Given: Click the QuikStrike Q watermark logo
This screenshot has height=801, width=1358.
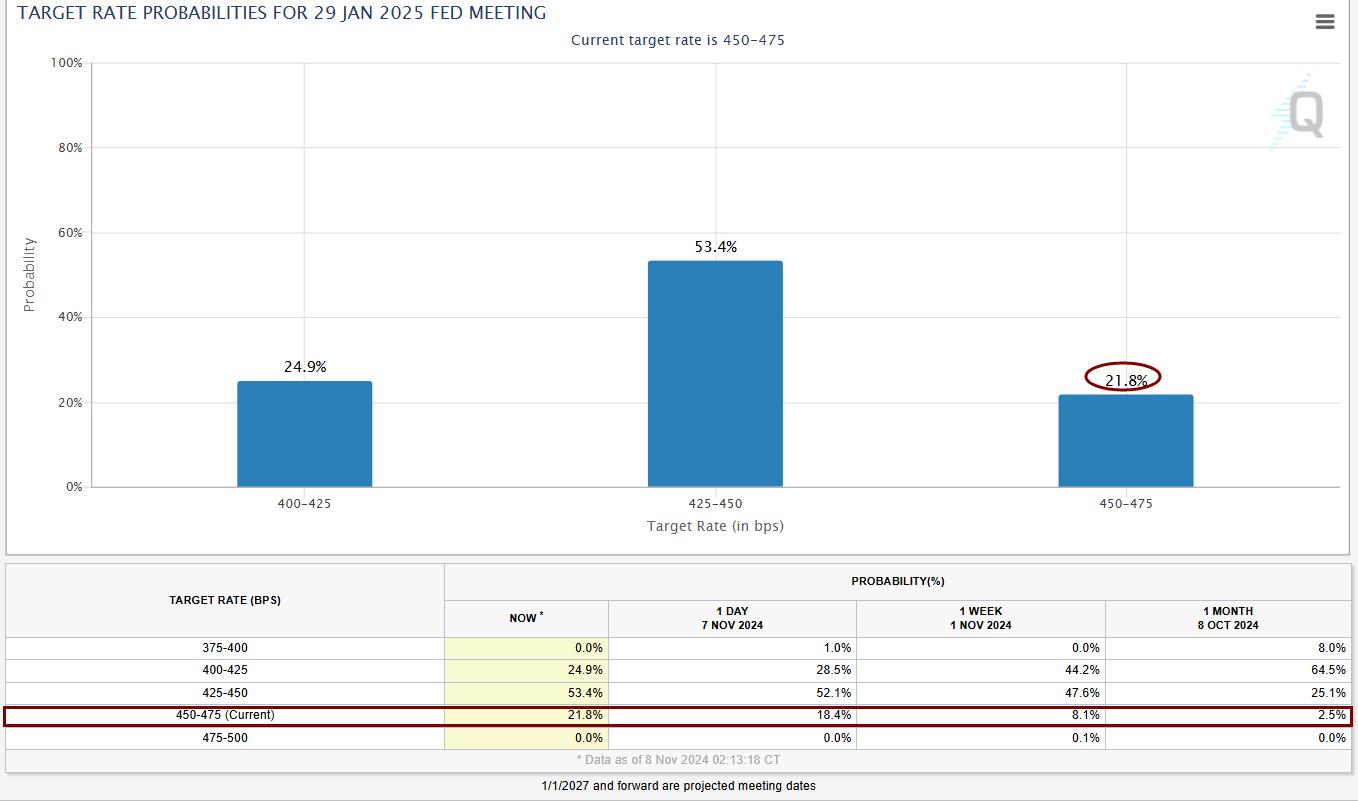Looking at the screenshot, I should coord(1302,113).
